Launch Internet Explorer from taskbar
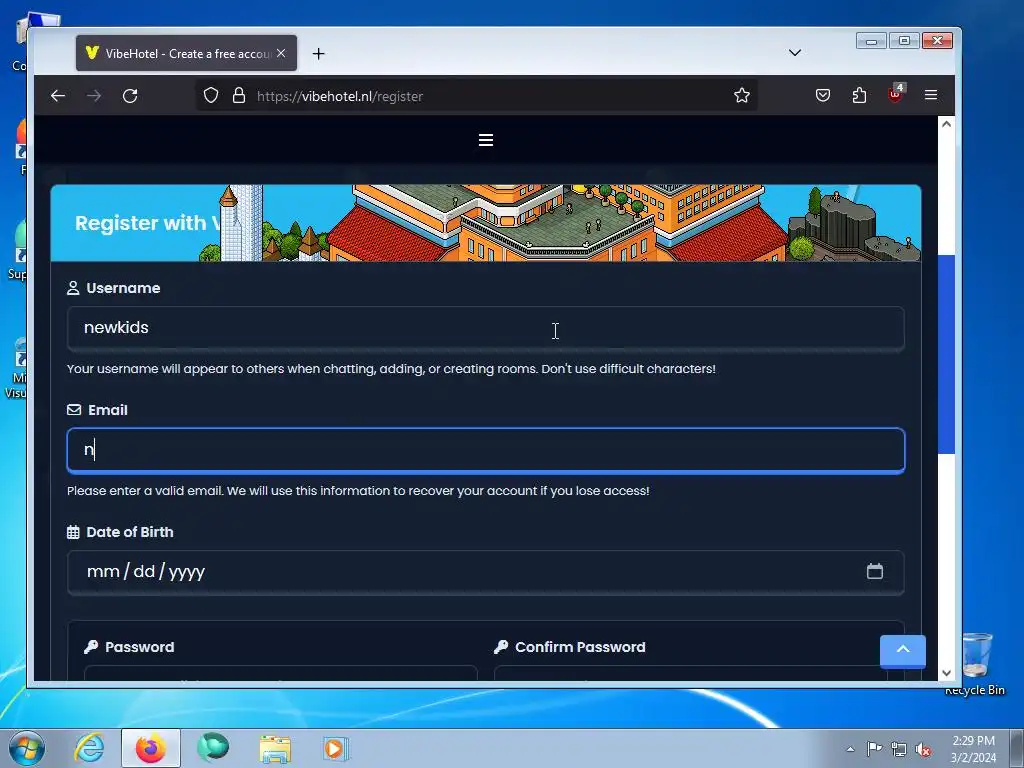This screenshot has height=768, width=1024. pos(89,748)
